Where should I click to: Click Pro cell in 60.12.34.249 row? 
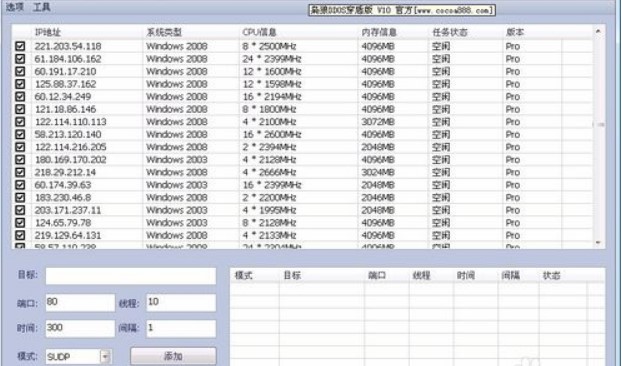click(513, 97)
